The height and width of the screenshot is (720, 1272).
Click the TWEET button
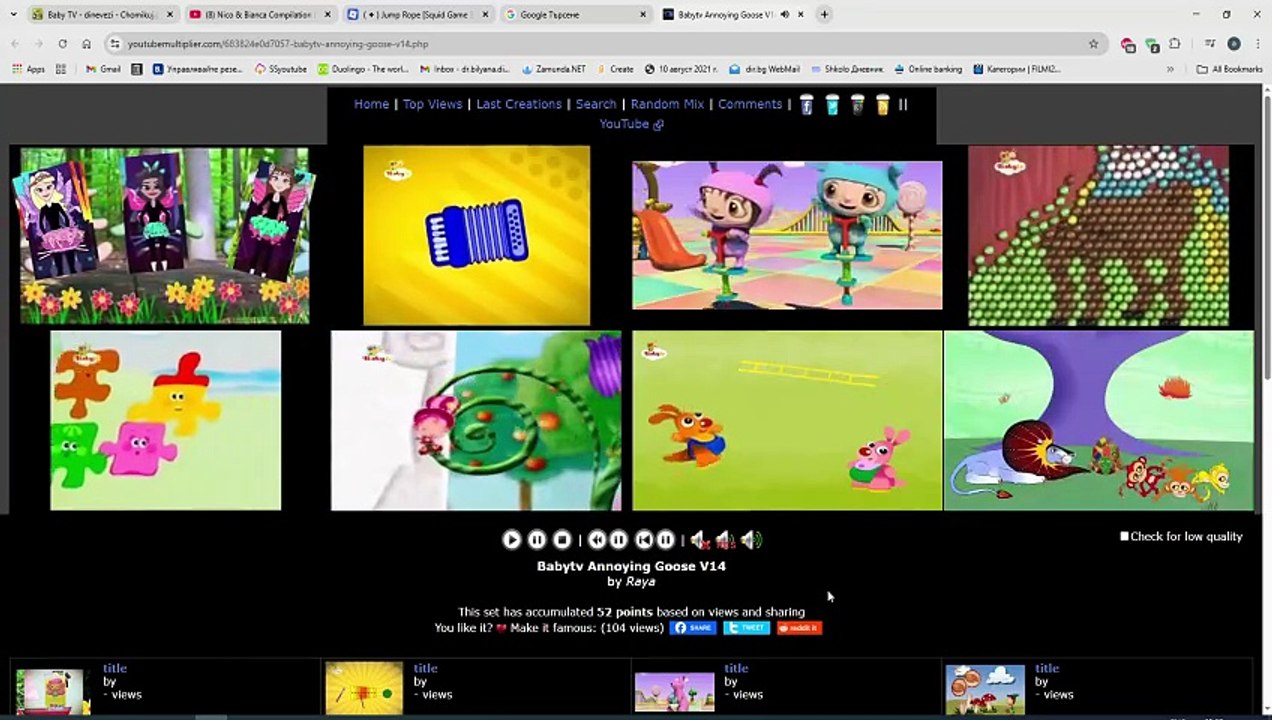pos(747,628)
